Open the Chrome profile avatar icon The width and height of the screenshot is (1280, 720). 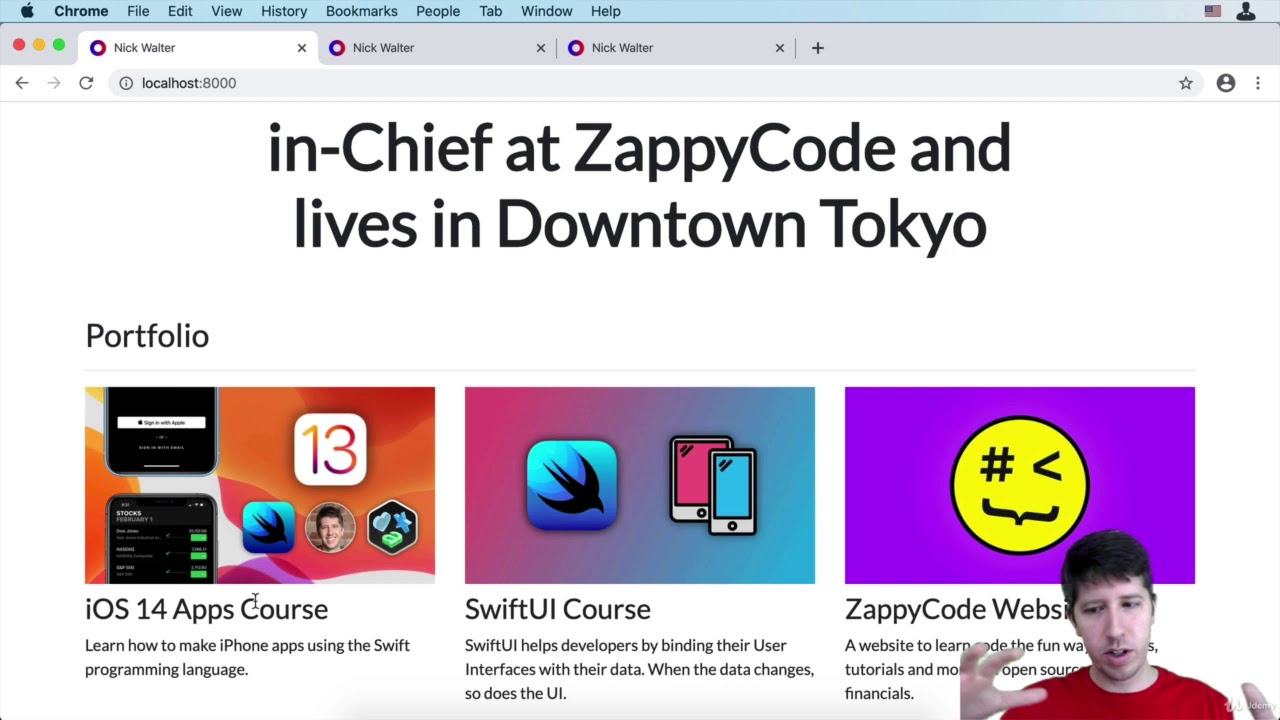tap(1226, 83)
